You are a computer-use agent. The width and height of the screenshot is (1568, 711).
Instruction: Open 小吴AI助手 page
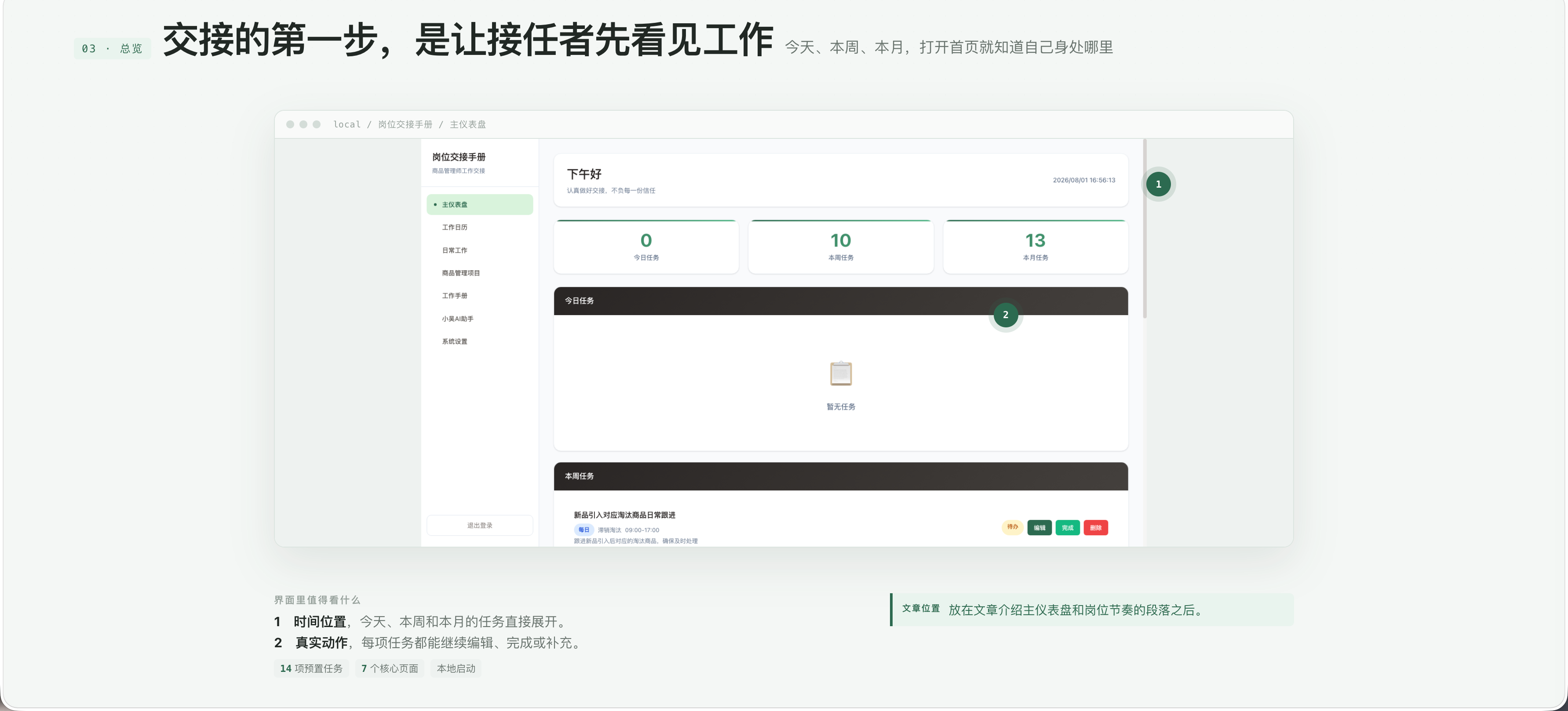click(x=480, y=319)
